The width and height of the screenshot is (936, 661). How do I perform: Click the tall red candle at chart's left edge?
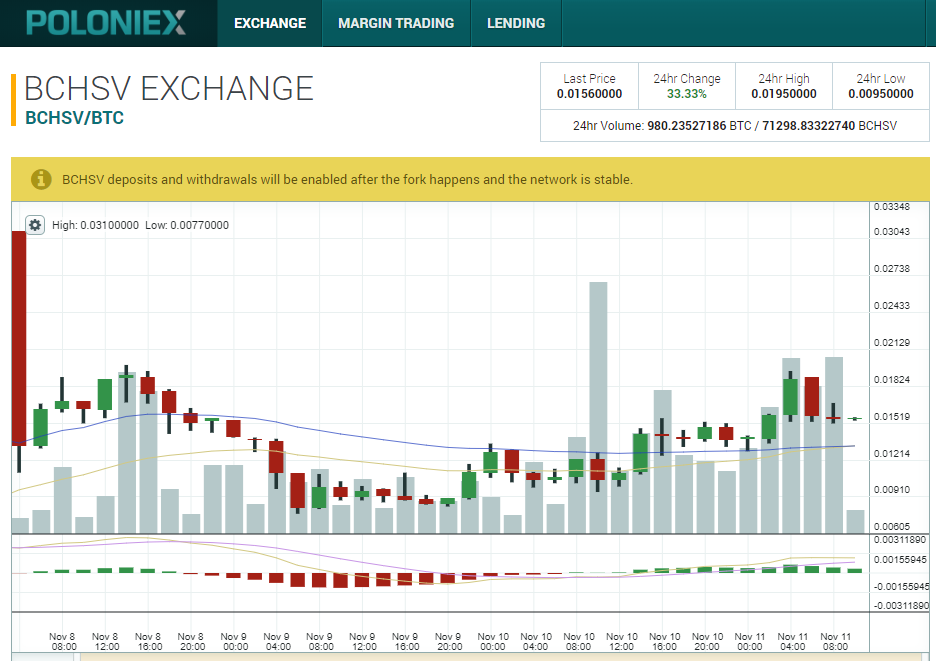pos(18,337)
